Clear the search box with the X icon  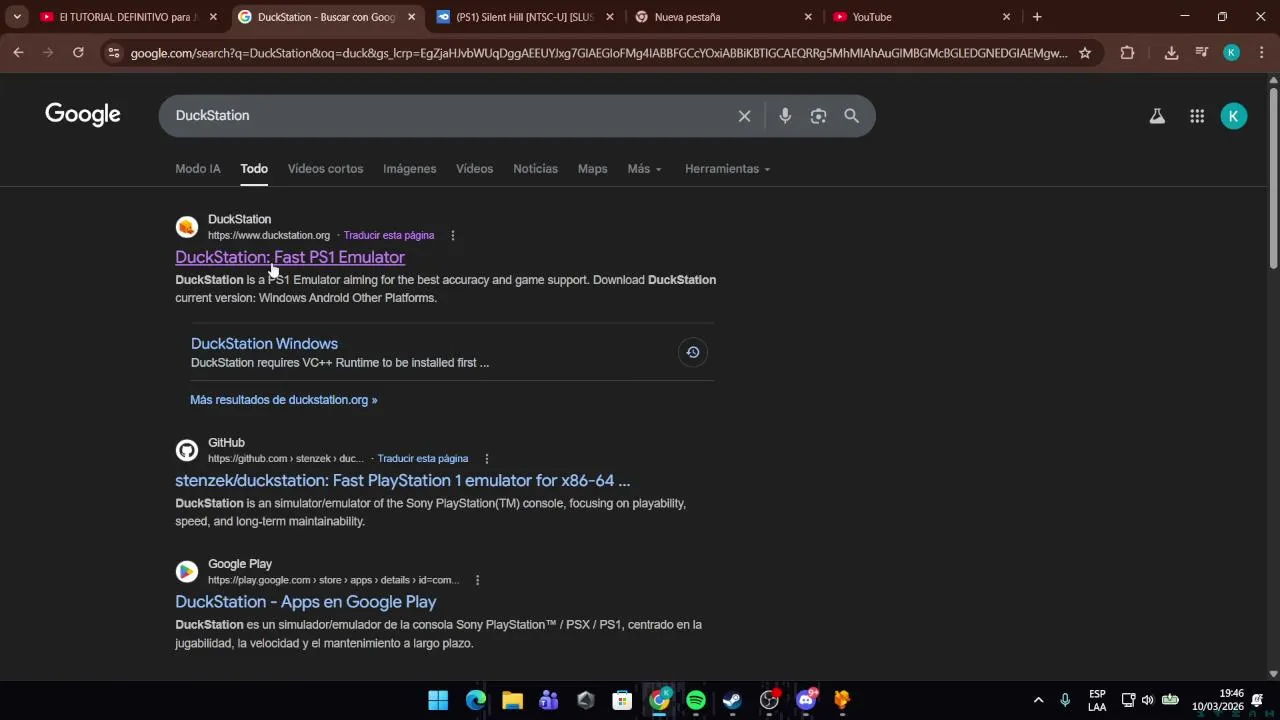[744, 116]
